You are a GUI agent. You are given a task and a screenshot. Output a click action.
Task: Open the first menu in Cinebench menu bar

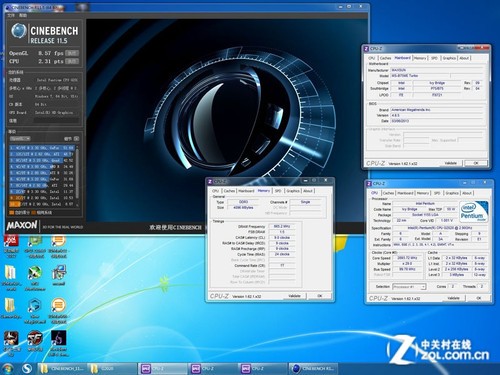point(11,15)
